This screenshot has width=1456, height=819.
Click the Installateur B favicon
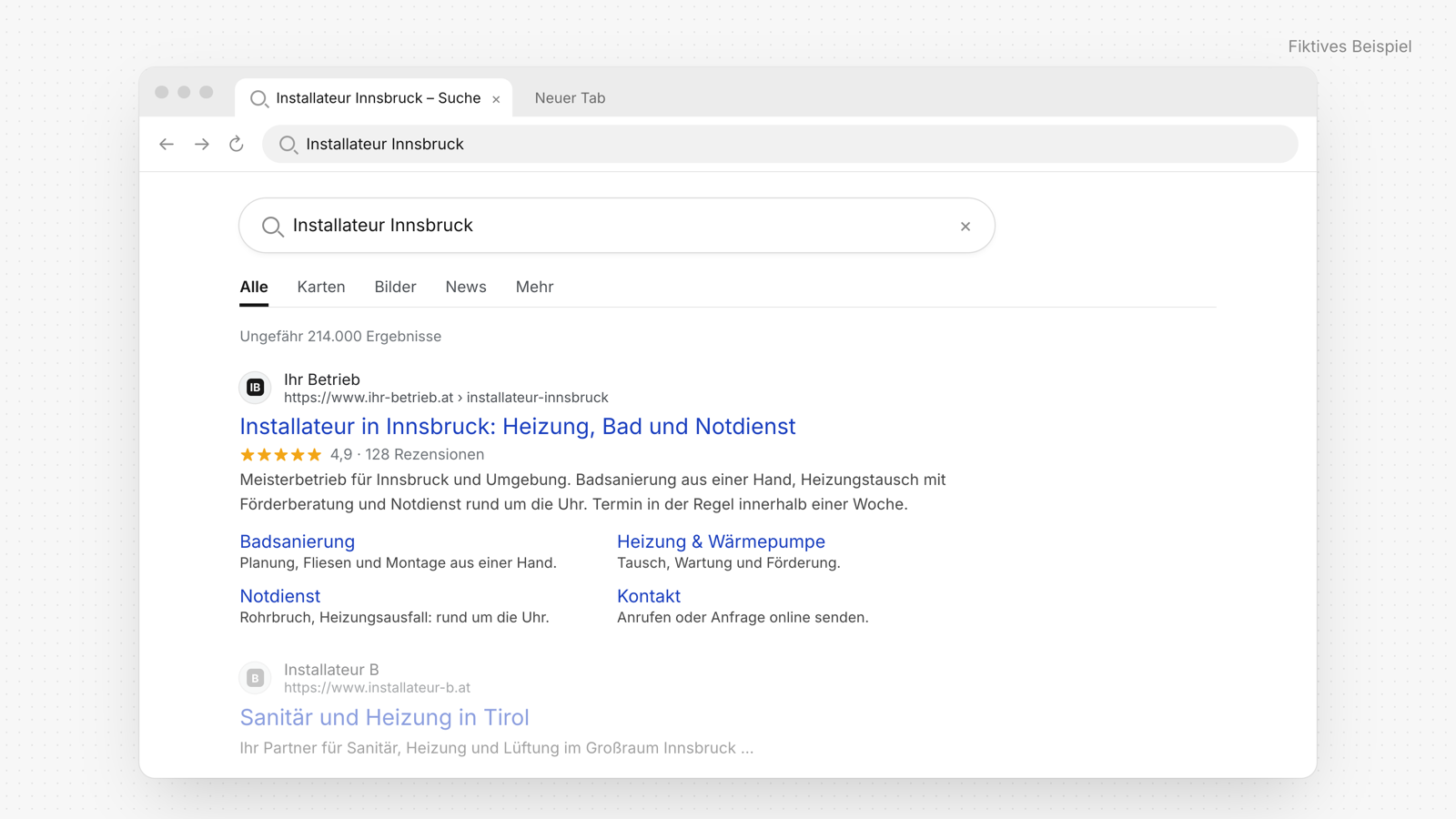256,678
